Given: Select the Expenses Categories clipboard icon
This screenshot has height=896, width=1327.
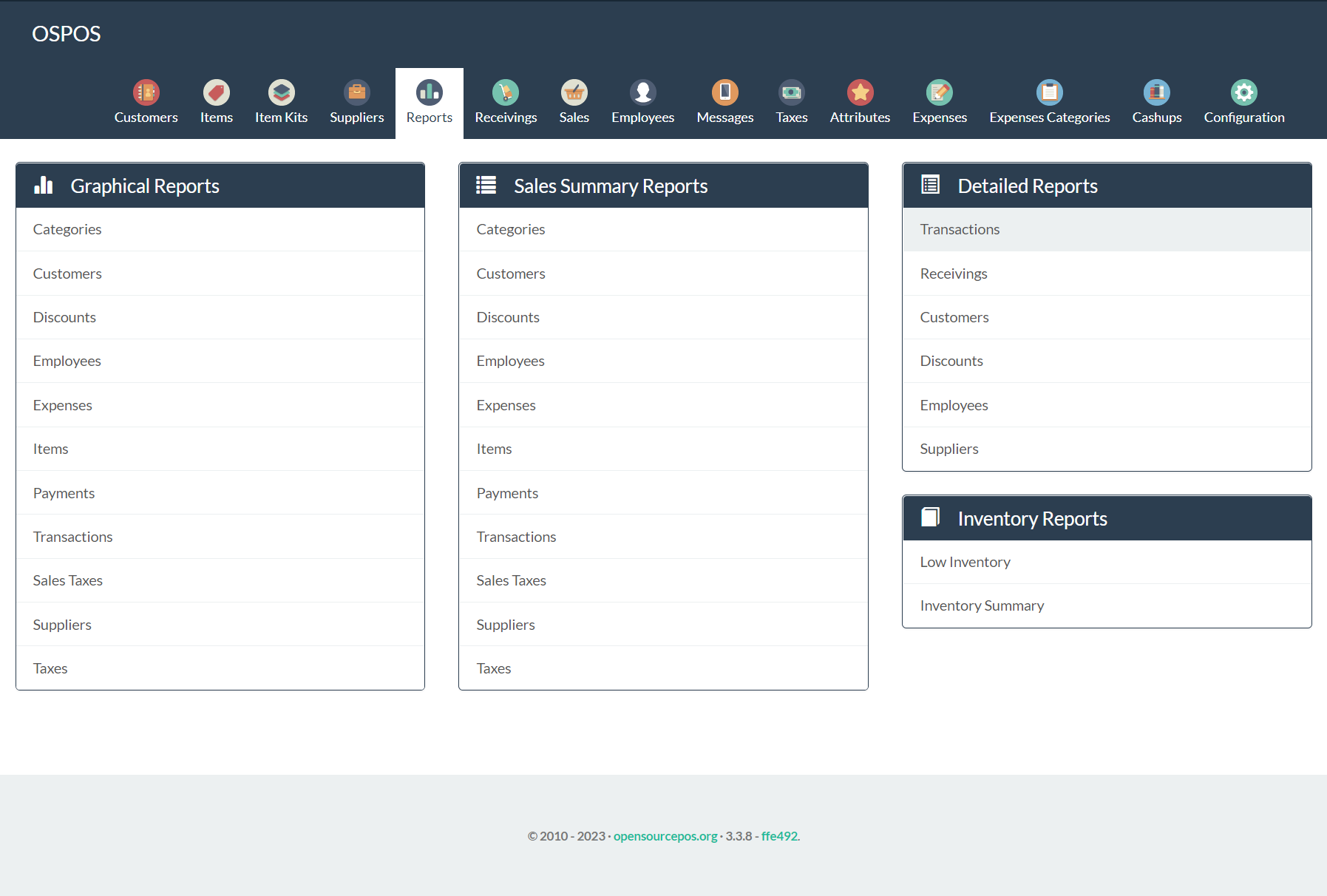Looking at the screenshot, I should point(1049,92).
